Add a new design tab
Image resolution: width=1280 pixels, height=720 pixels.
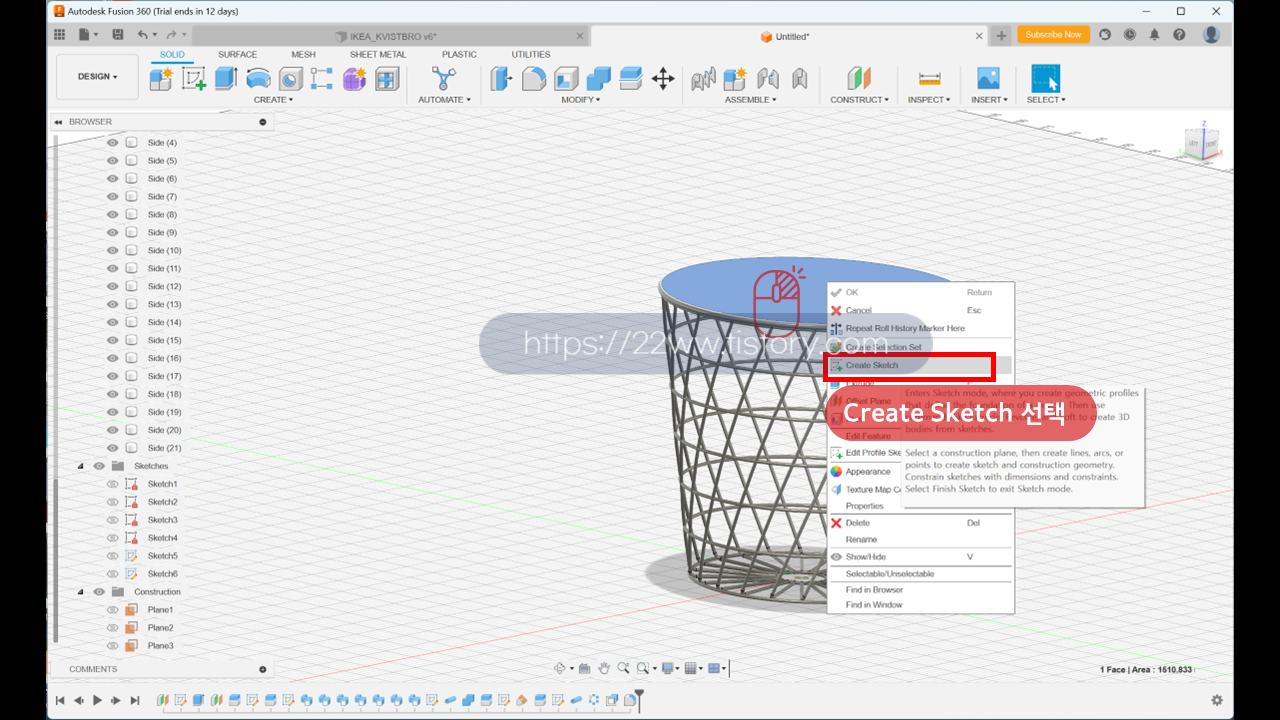point(1002,36)
